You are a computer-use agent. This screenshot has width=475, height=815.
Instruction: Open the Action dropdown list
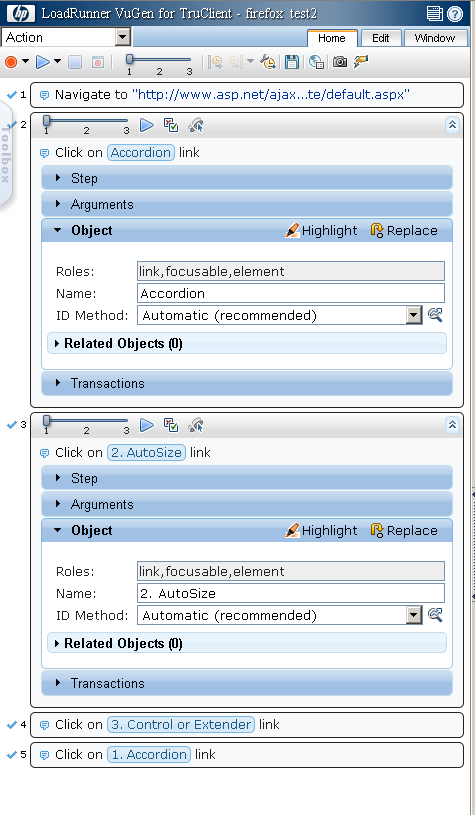(123, 37)
